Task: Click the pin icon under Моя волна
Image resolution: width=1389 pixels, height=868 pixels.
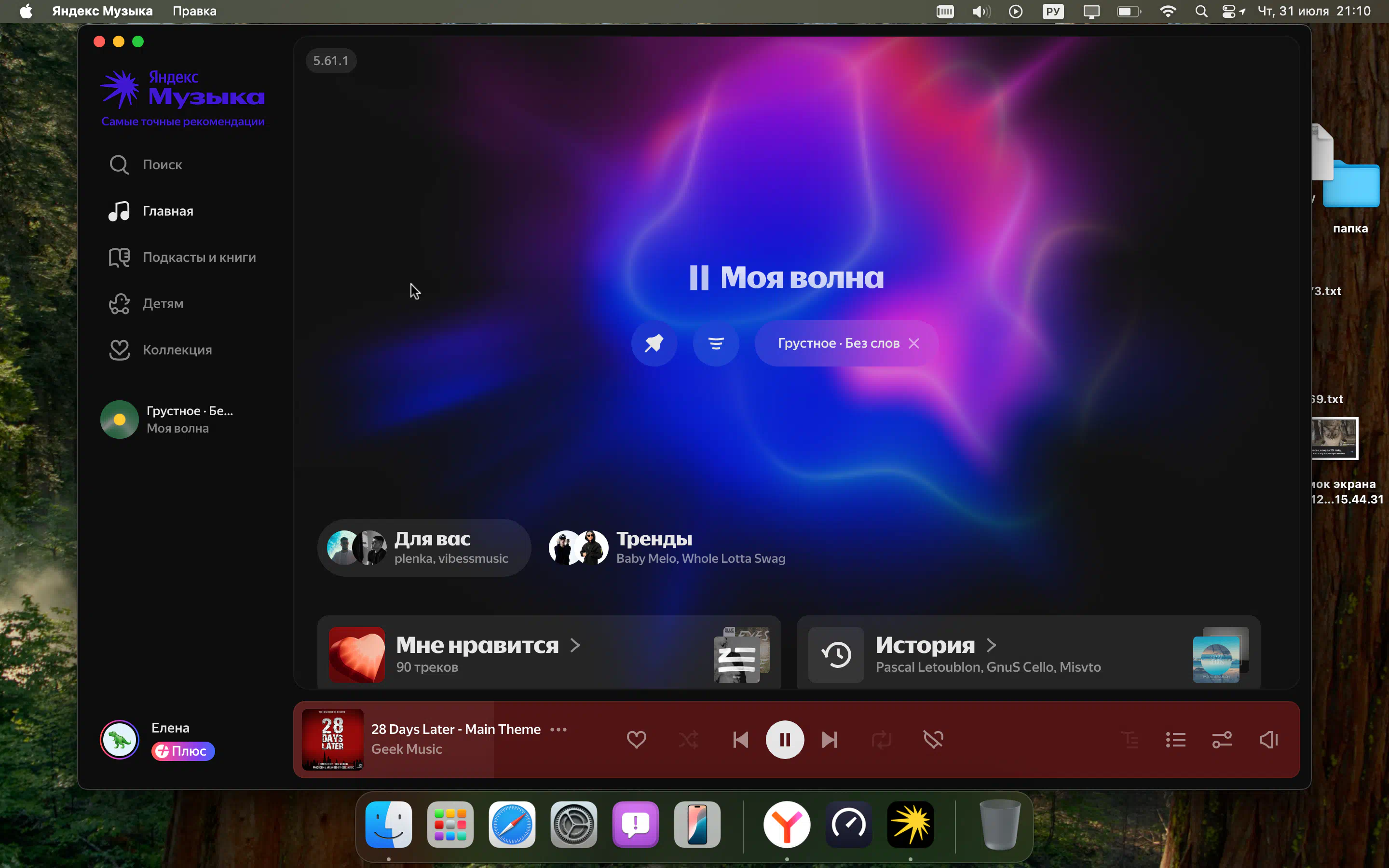Action: 654,343
